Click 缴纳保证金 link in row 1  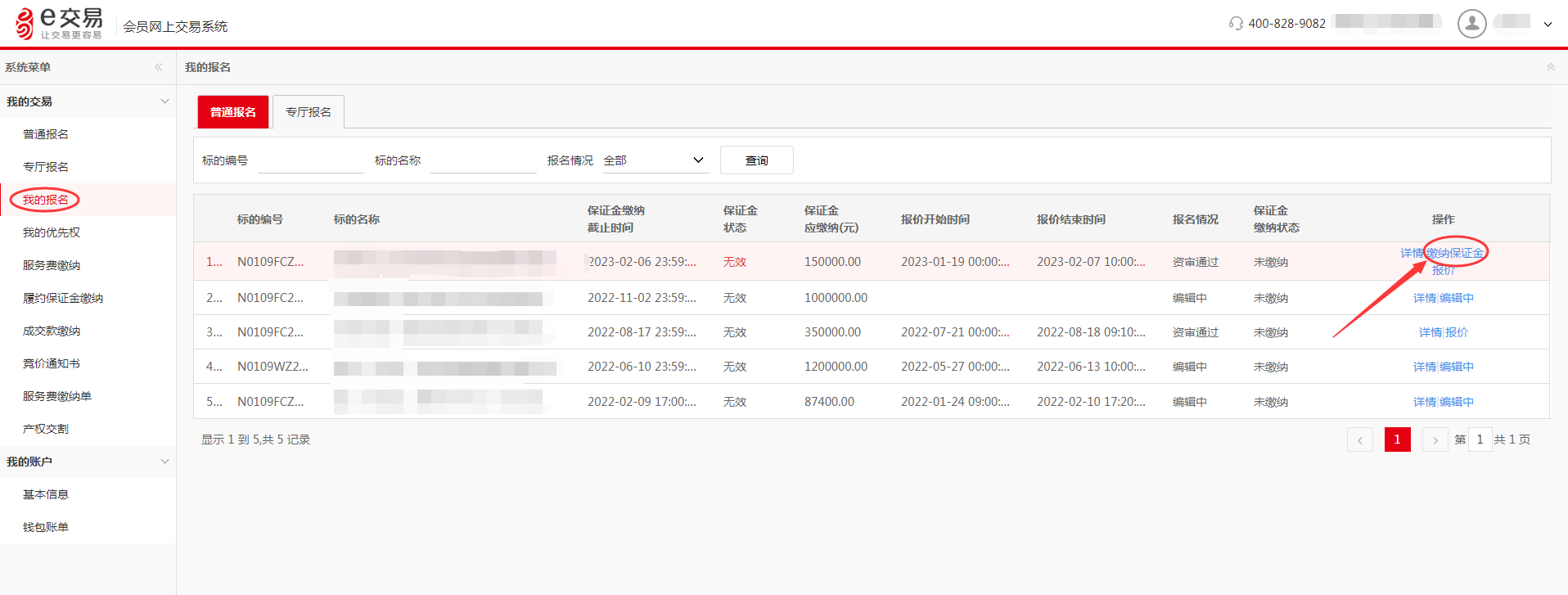(1455, 253)
